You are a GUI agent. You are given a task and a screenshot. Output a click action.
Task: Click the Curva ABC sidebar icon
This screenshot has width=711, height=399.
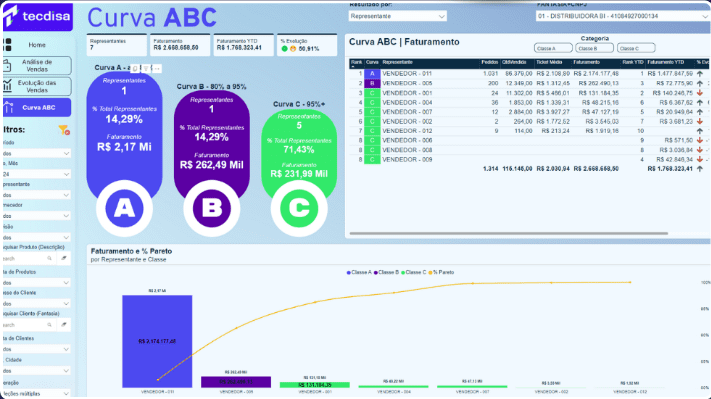pyautogui.click(x=8, y=108)
